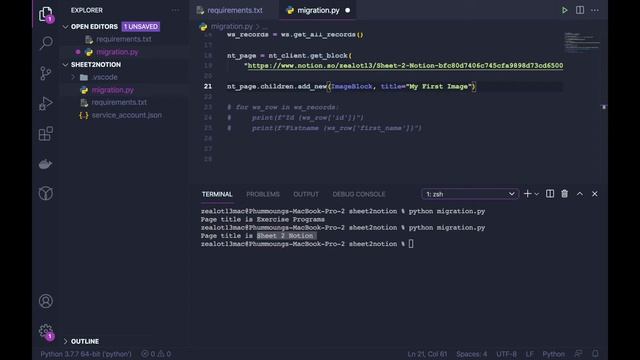The image size is (640, 360).
Task: Click errors and warnings count in status bar
Action: click(156, 354)
